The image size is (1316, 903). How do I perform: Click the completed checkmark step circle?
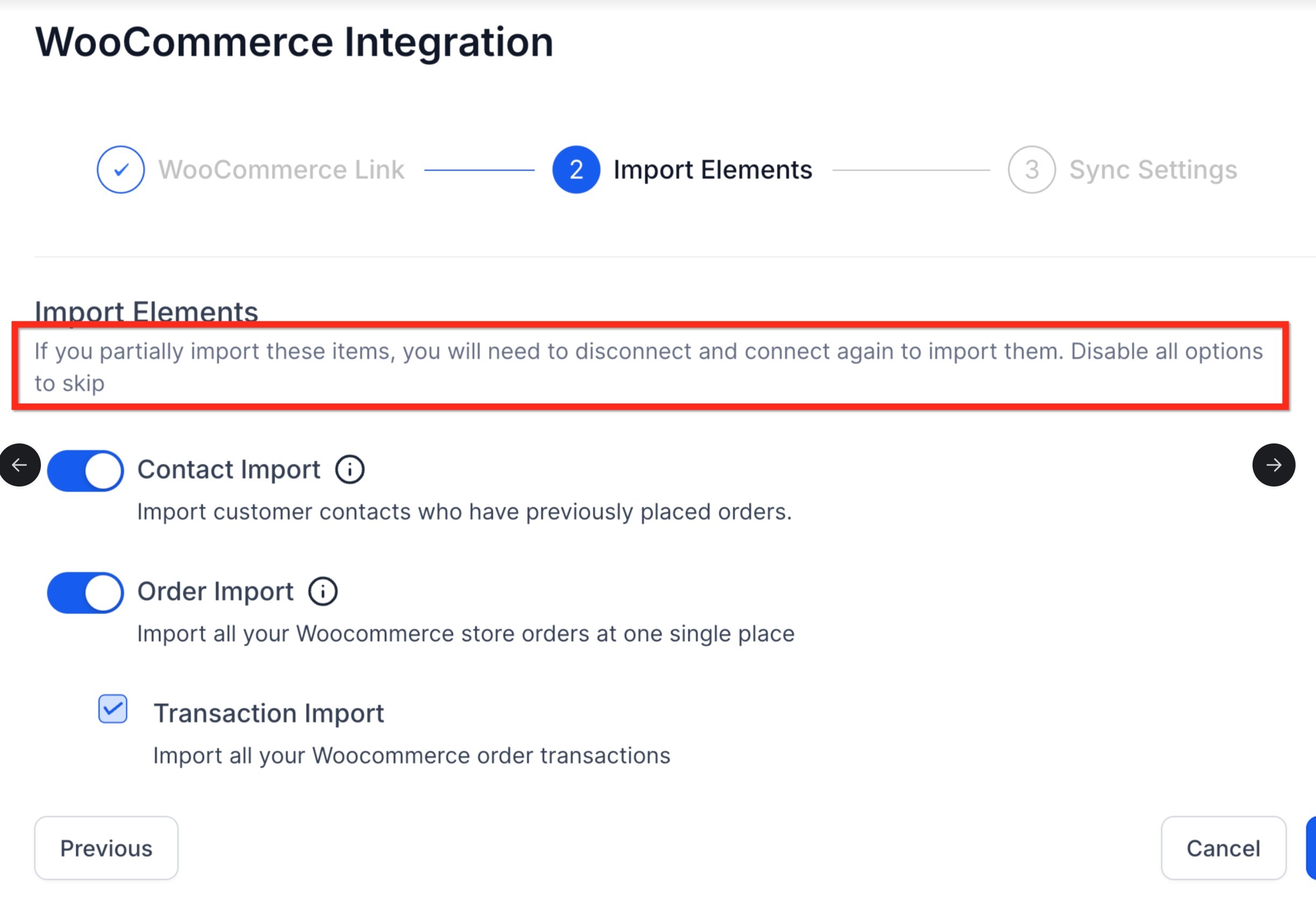click(x=120, y=170)
